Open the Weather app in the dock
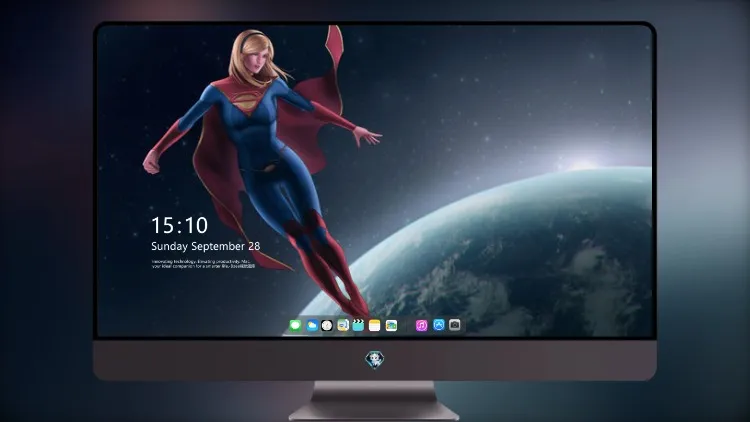 click(312, 326)
